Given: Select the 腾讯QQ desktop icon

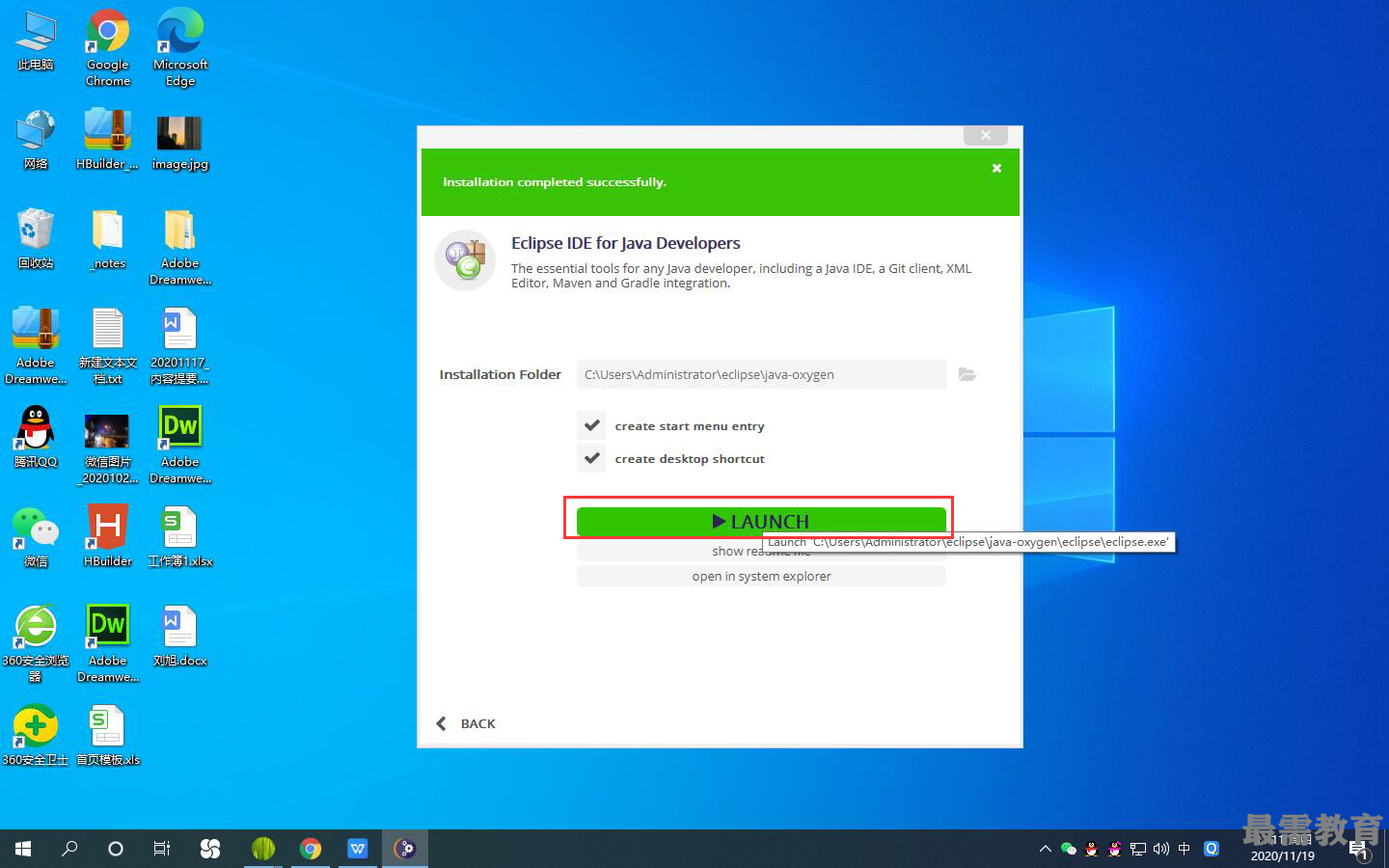Looking at the screenshot, I should point(36,438).
